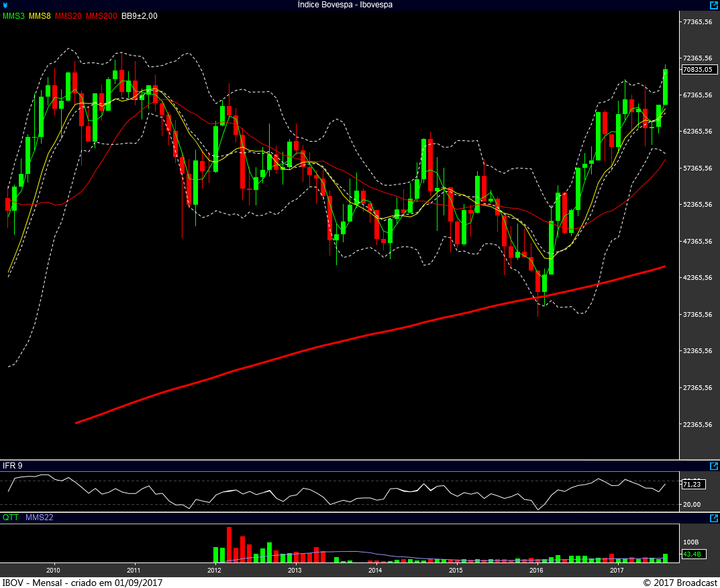Select the MMS200 indicator label
The height and width of the screenshot is (588, 720).
(x=100, y=17)
